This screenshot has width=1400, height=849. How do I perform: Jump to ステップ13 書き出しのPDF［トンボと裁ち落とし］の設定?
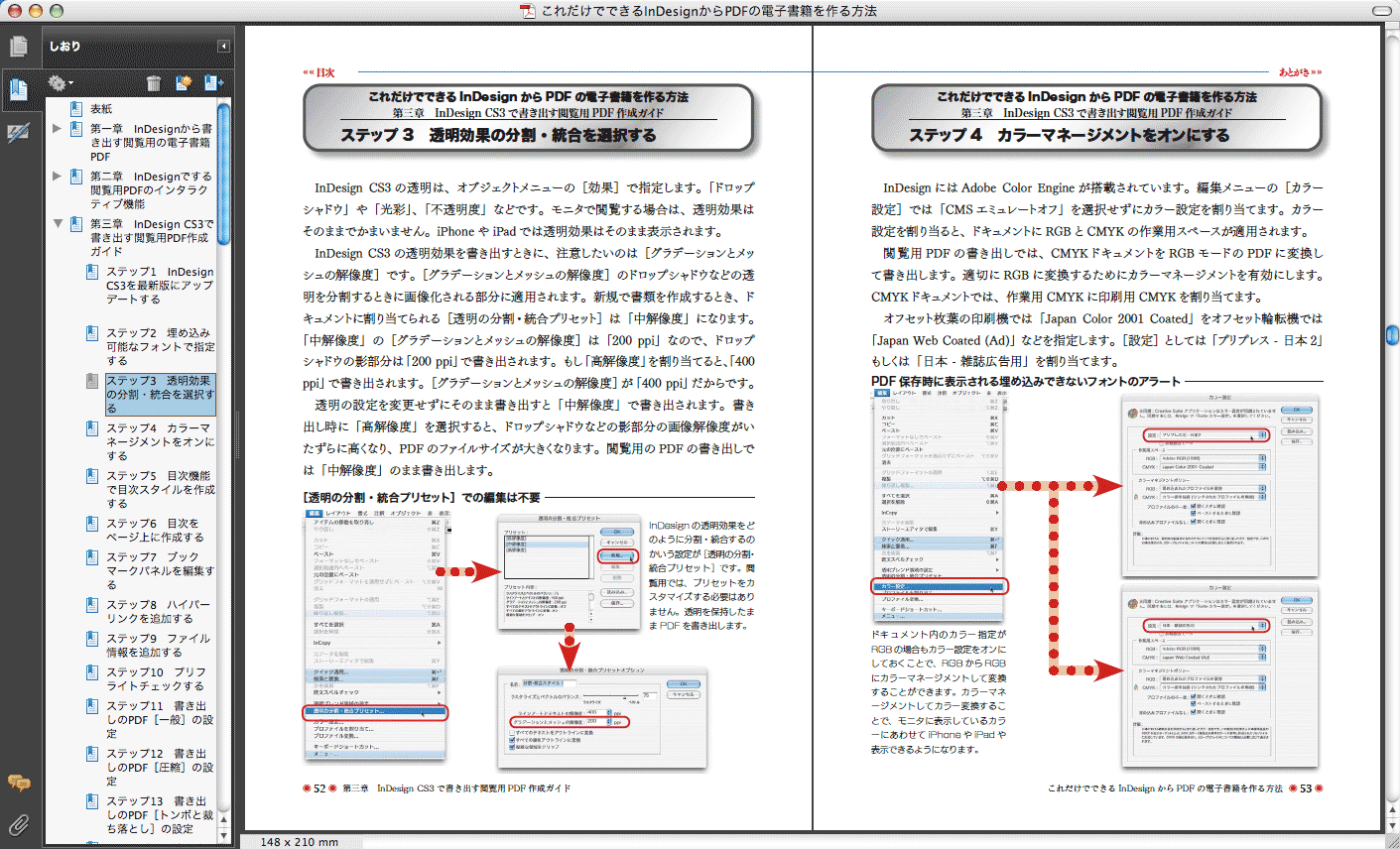160,815
